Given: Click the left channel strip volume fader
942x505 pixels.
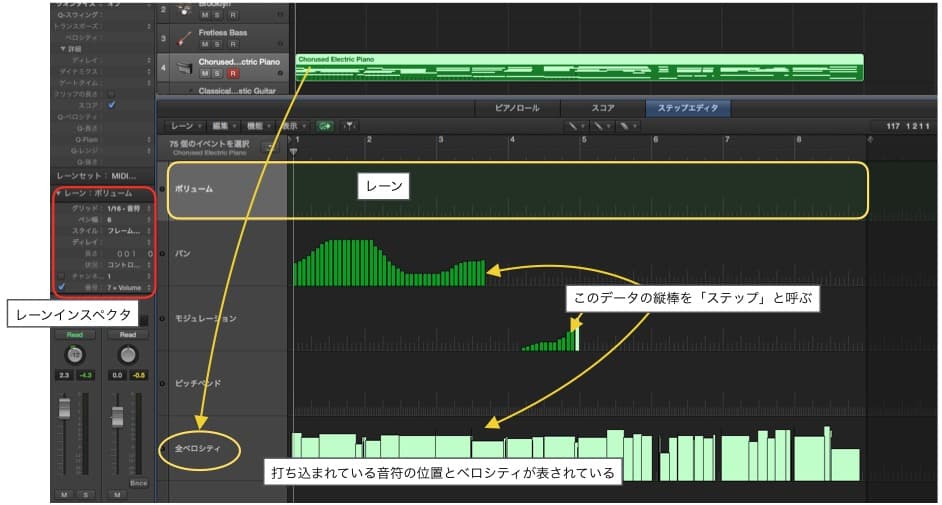Looking at the screenshot, I should pos(64,408).
